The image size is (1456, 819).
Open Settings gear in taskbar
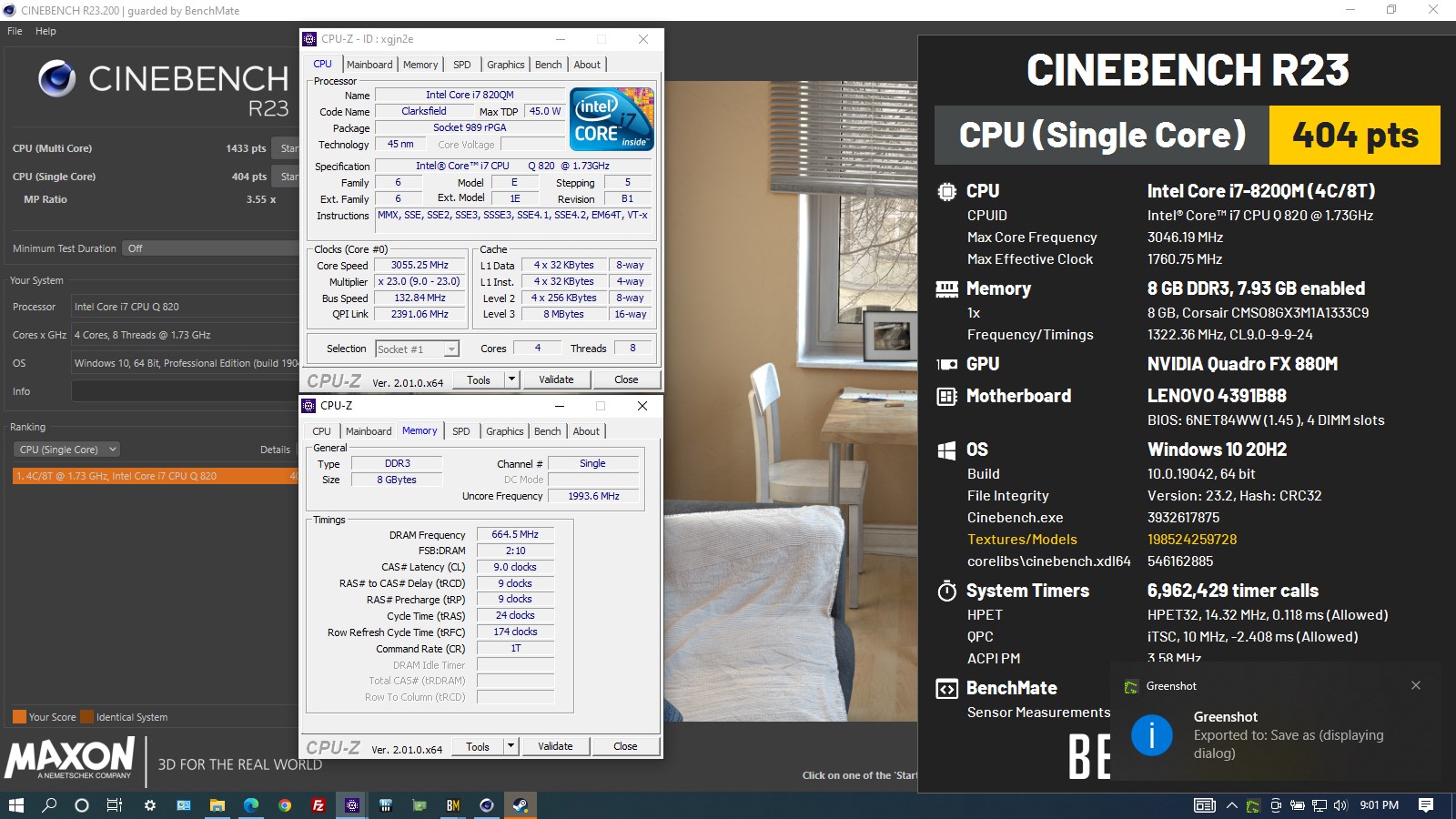pos(150,805)
